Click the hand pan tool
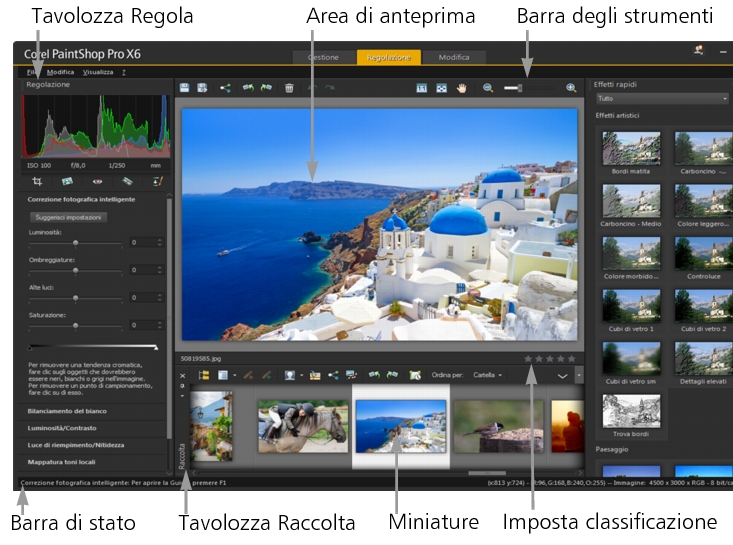733x545 pixels. coord(463,88)
